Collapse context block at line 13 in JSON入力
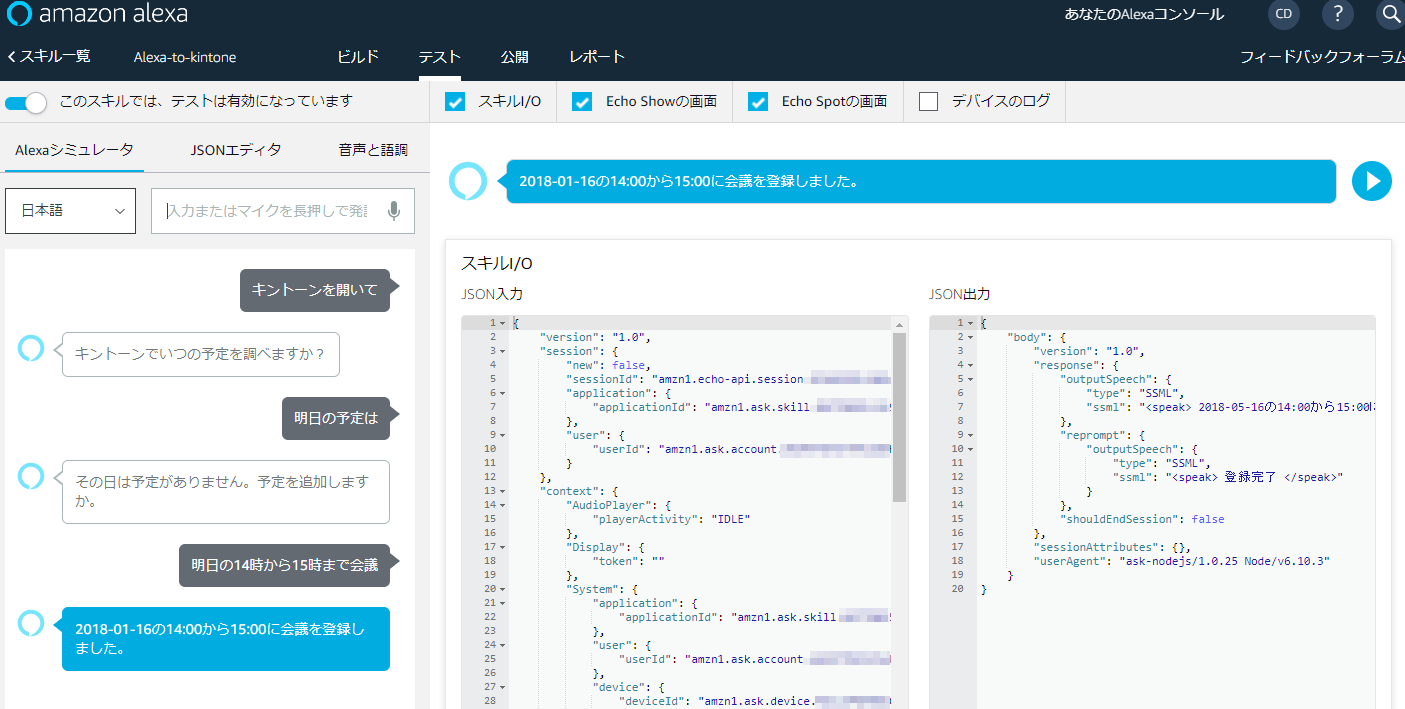The image size is (1405, 709). point(503,491)
